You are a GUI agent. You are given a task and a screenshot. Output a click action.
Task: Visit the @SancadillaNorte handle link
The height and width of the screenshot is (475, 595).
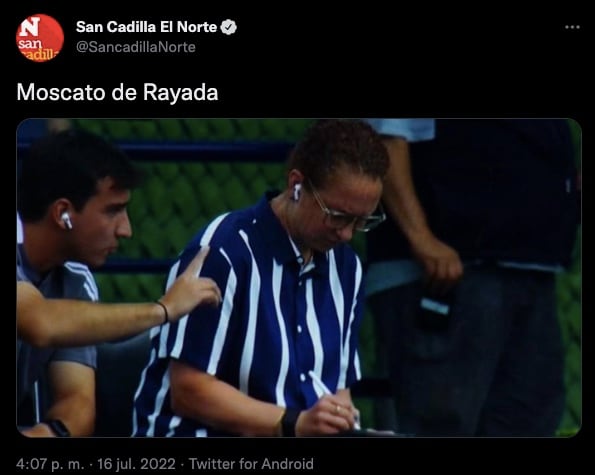[135, 47]
